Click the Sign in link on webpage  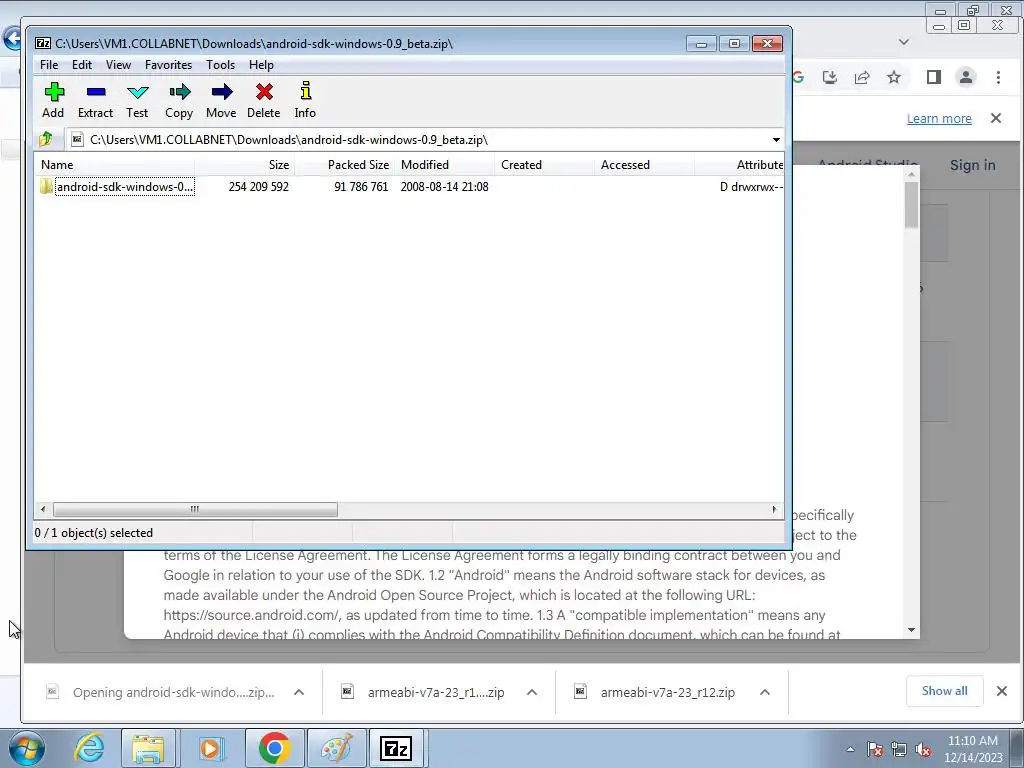click(x=972, y=165)
